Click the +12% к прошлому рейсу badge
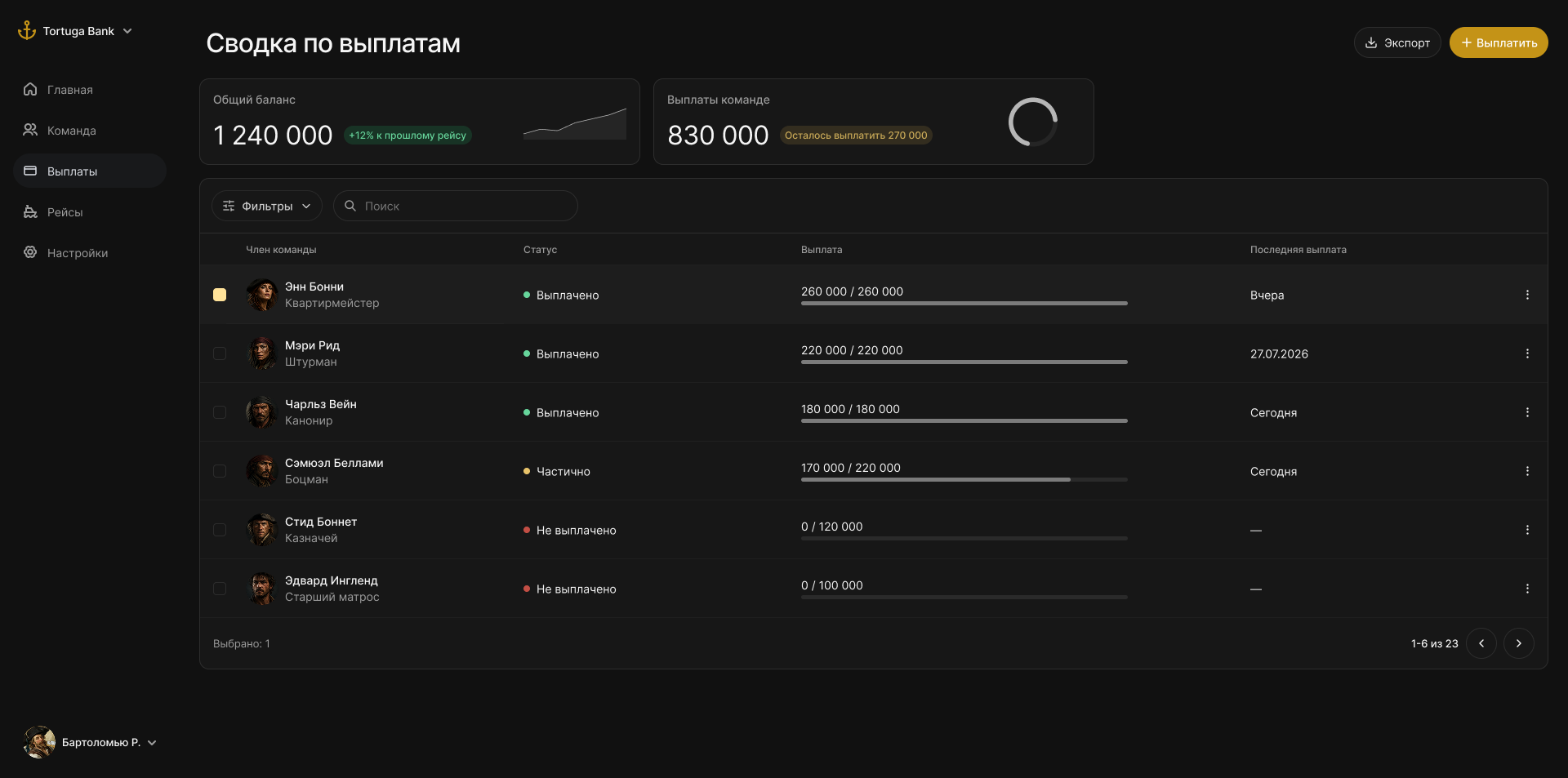1568x778 pixels. 408,136
